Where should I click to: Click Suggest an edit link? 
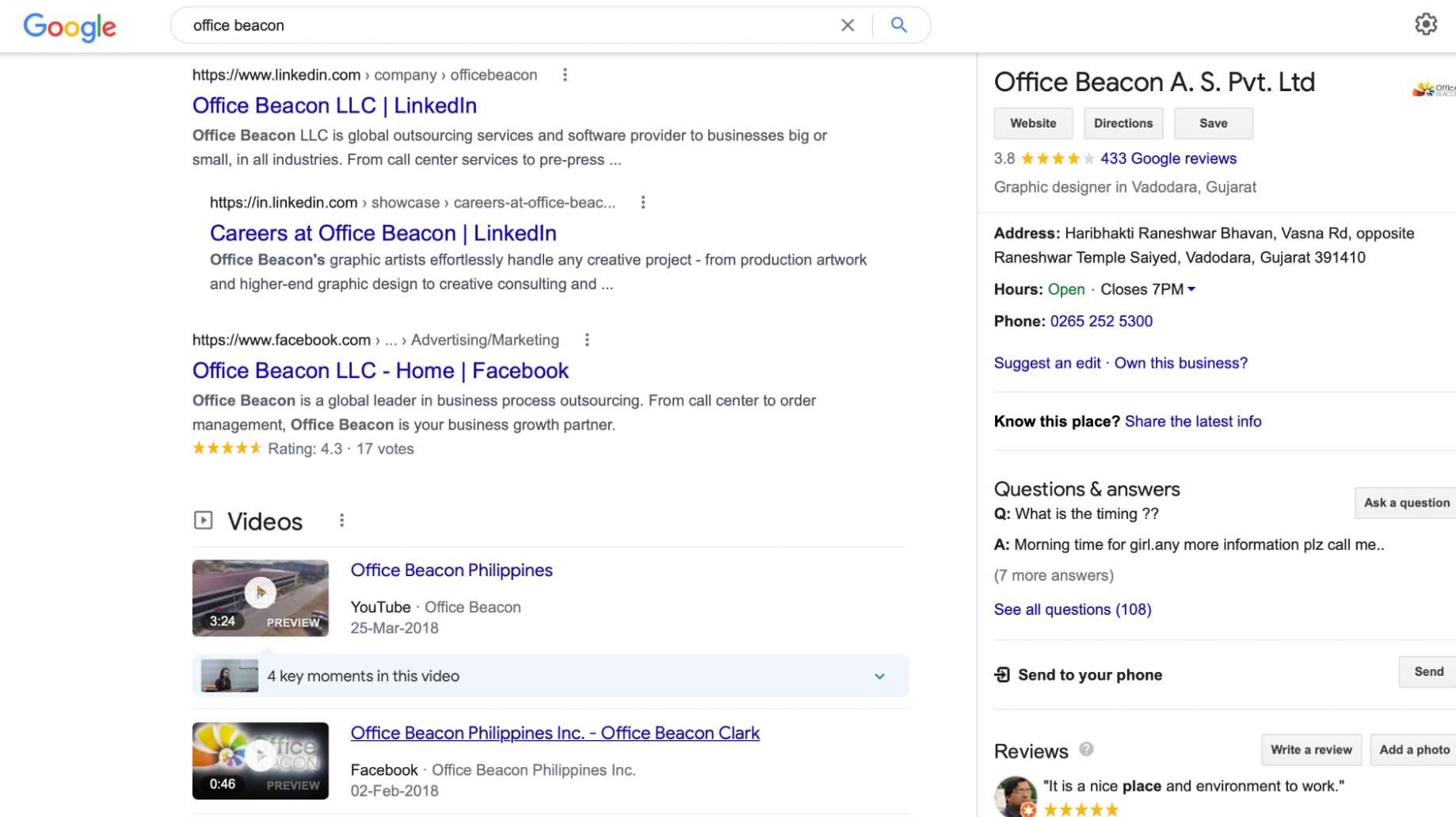(x=1047, y=364)
